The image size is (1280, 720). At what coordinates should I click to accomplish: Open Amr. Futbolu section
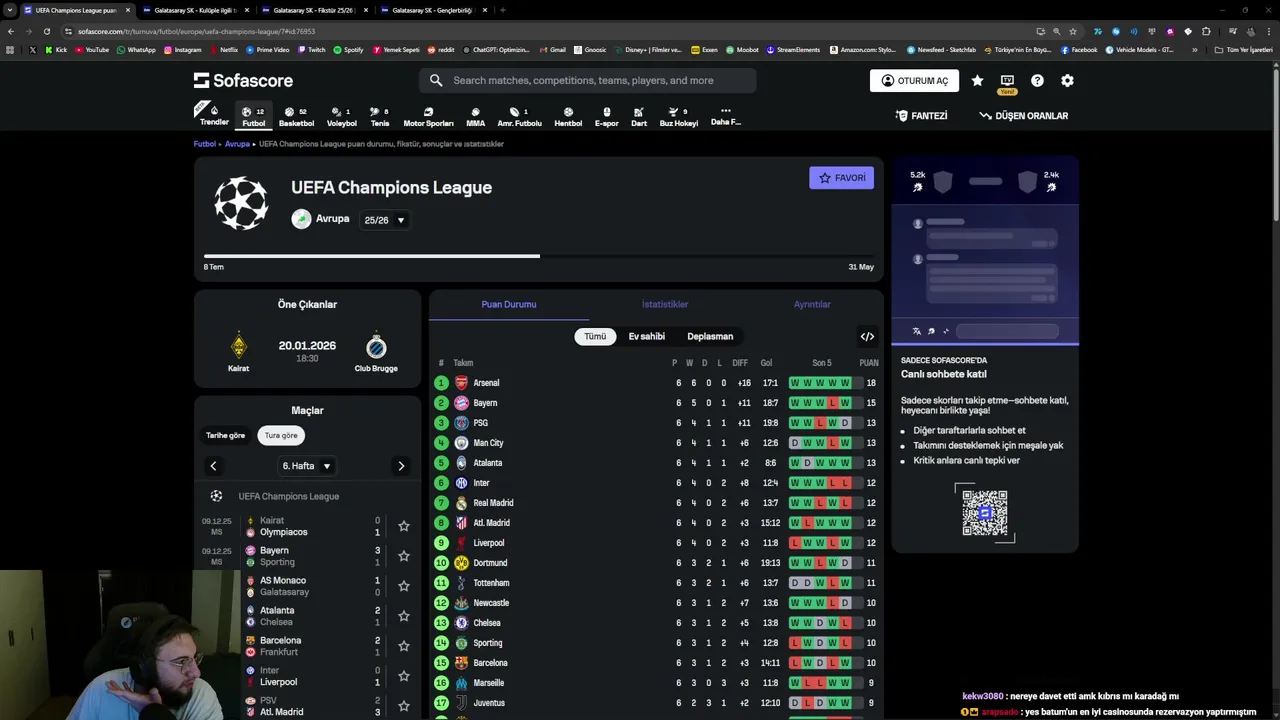point(519,116)
